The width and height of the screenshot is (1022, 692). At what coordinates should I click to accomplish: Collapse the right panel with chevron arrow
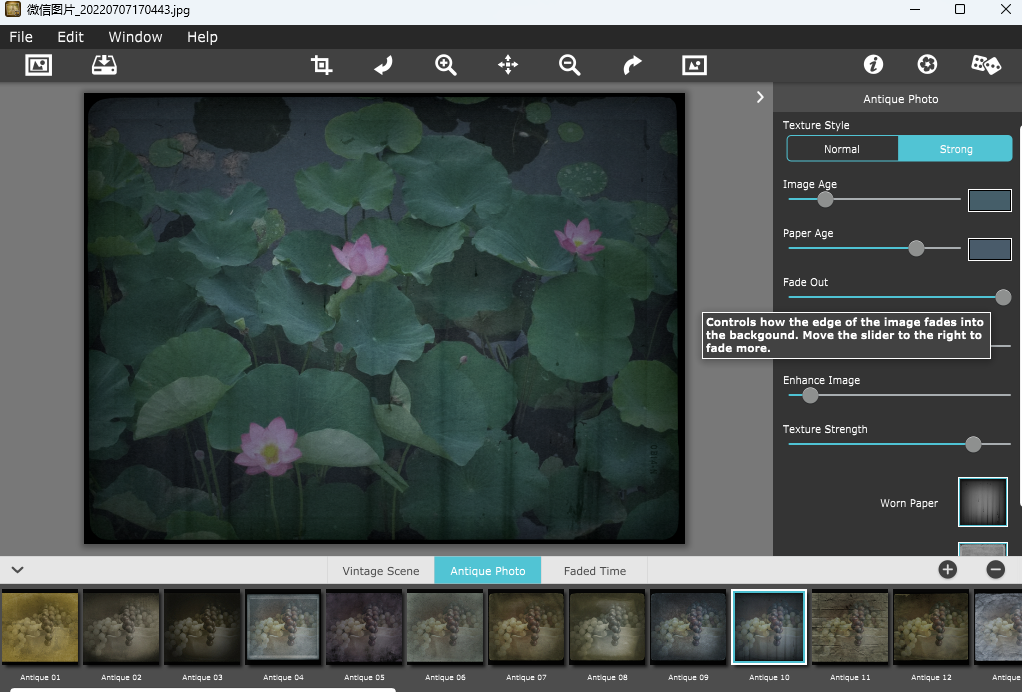(760, 97)
